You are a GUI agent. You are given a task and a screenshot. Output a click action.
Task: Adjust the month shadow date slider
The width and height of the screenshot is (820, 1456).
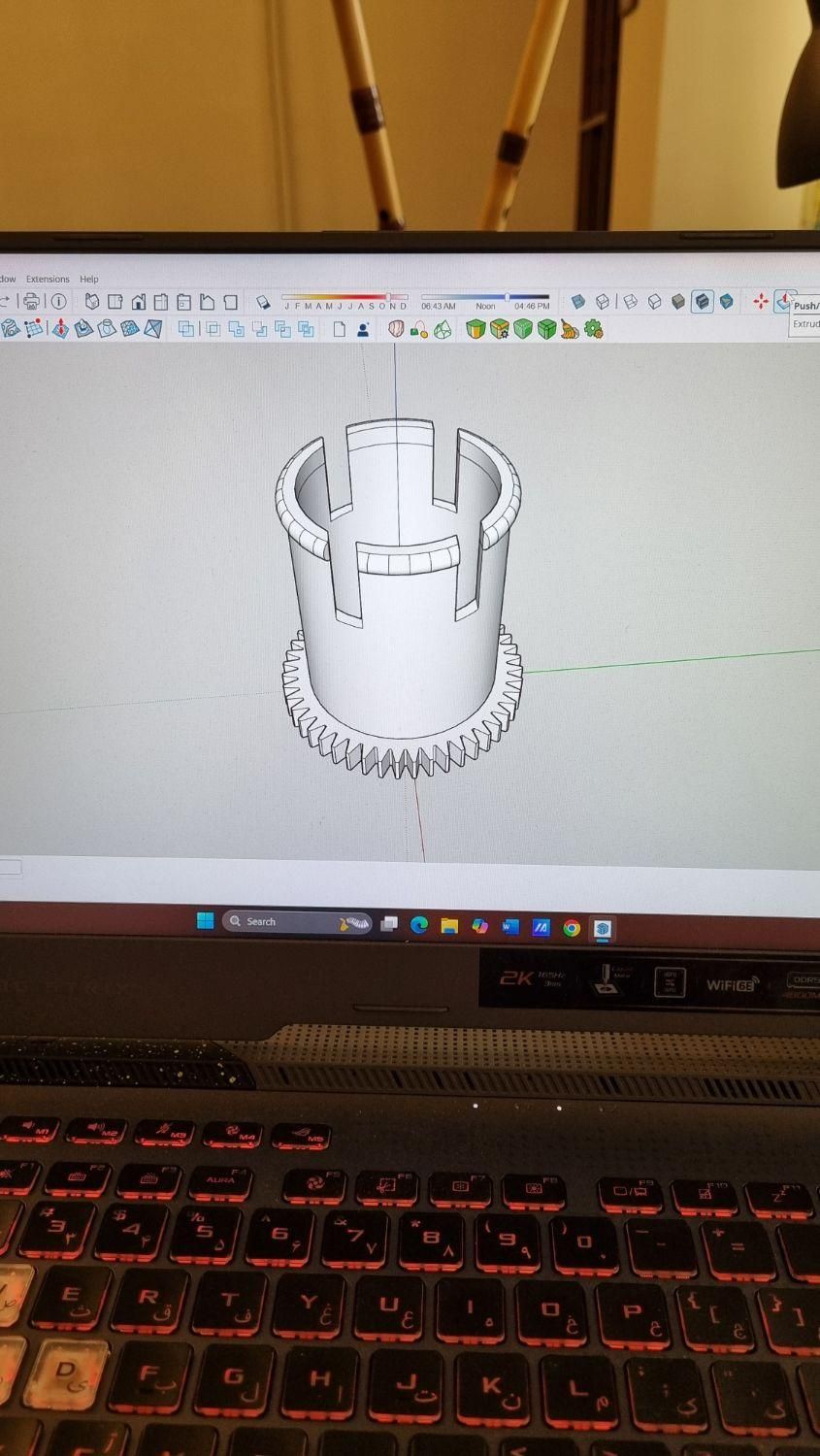(388, 297)
